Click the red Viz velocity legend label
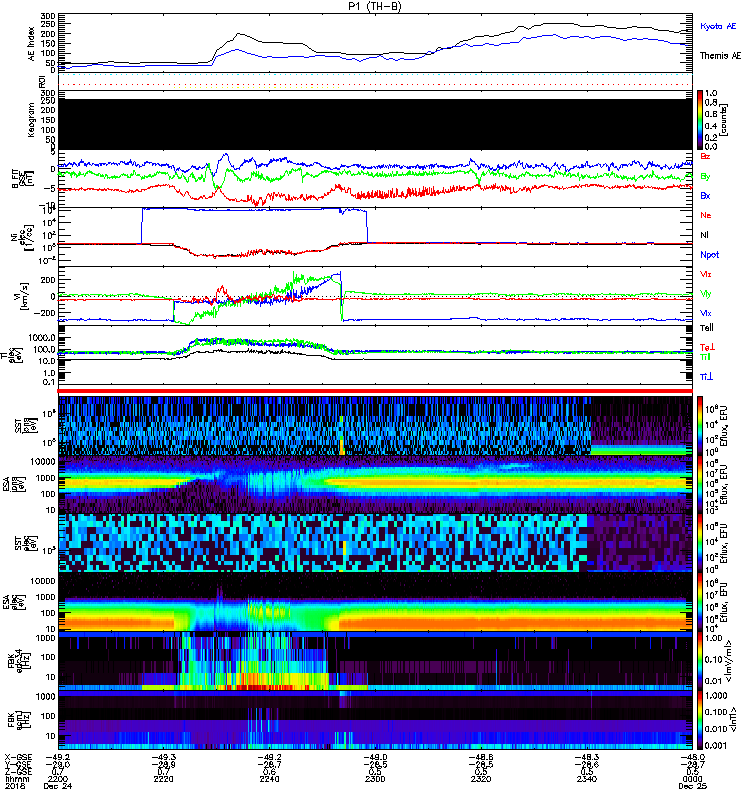This screenshot has height=800, width=750. pos(706,274)
